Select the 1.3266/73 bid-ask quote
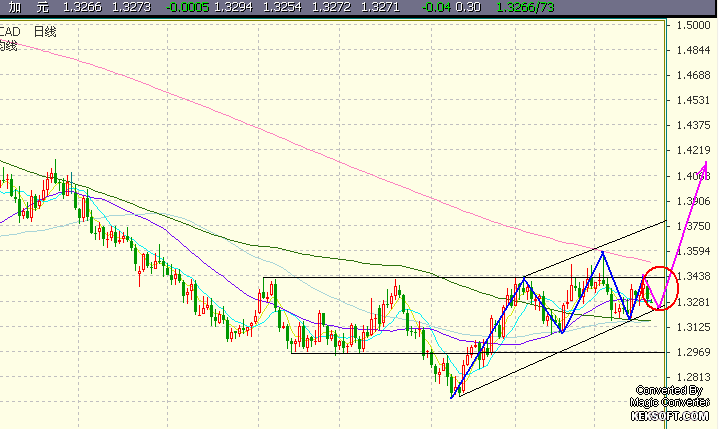The image size is (719, 429). (x=525, y=7)
